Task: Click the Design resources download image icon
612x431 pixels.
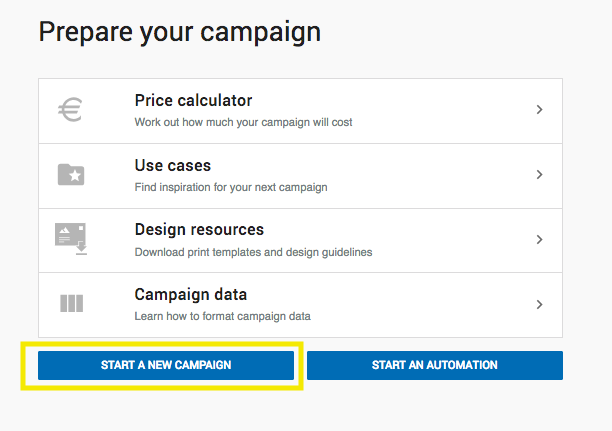Action: pos(70,239)
